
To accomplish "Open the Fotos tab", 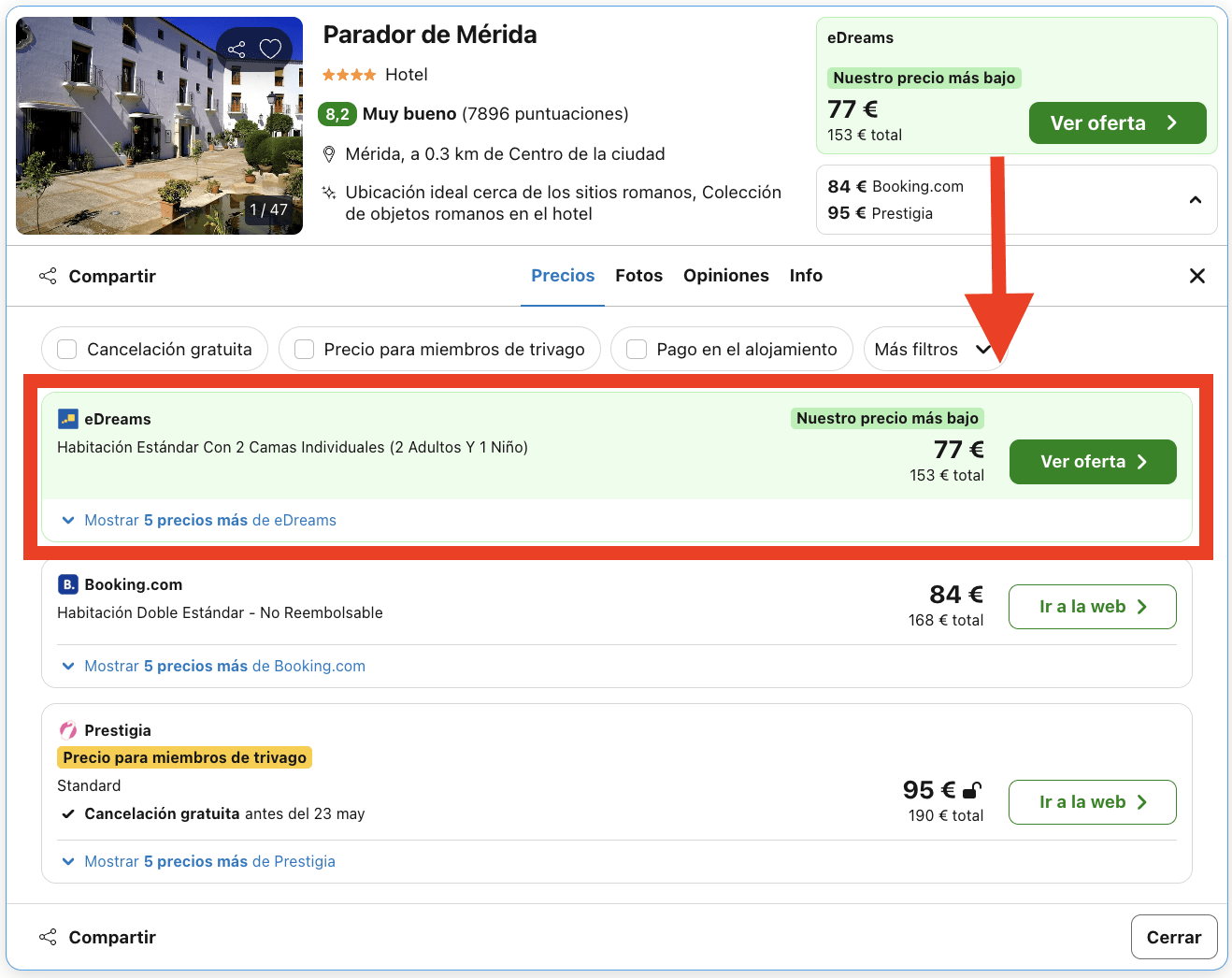I will pos(639,276).
